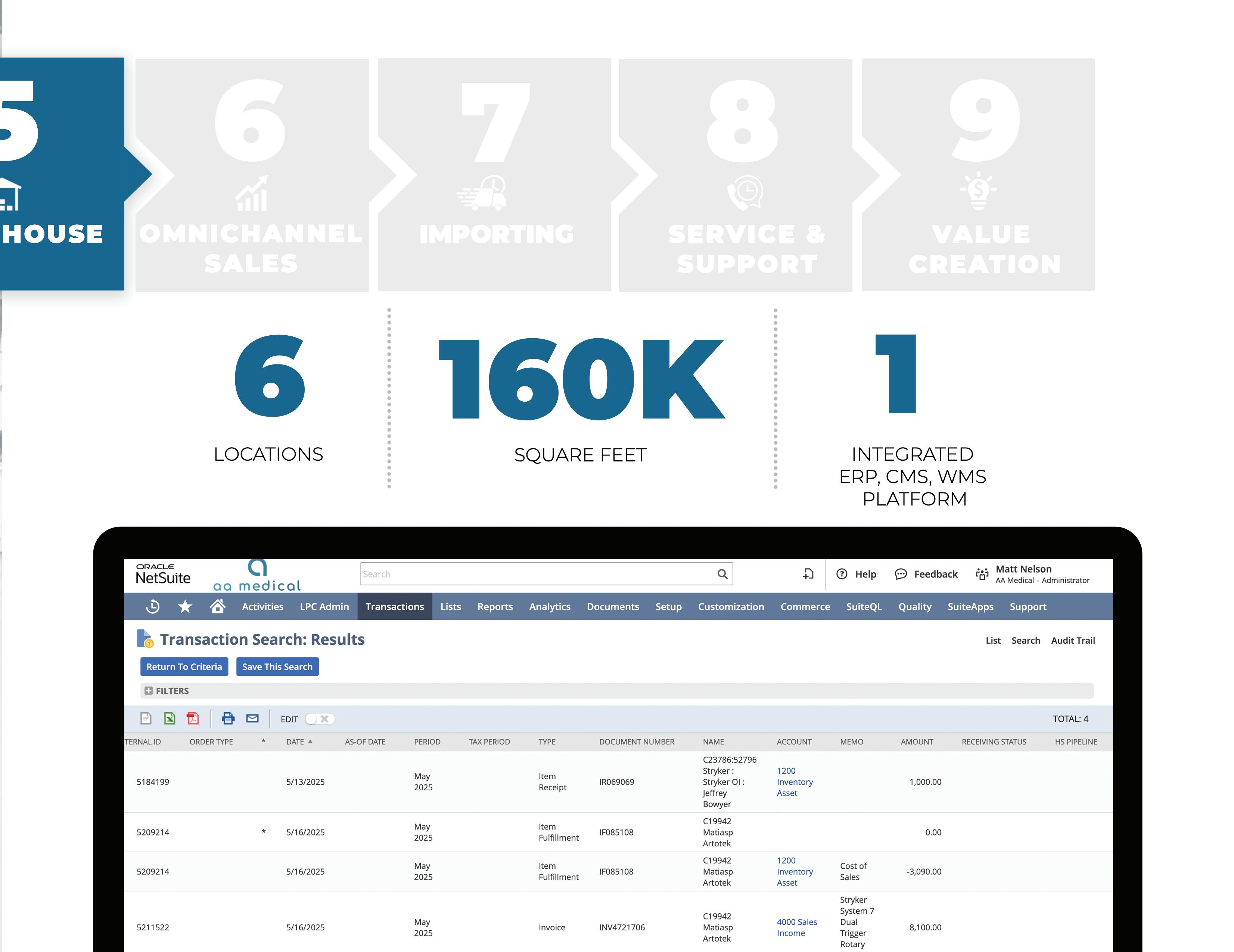Open the Shortcuts star icon
Image resolution: width=1234 pixels, height=952 pixels.
[x=185, y=606]
